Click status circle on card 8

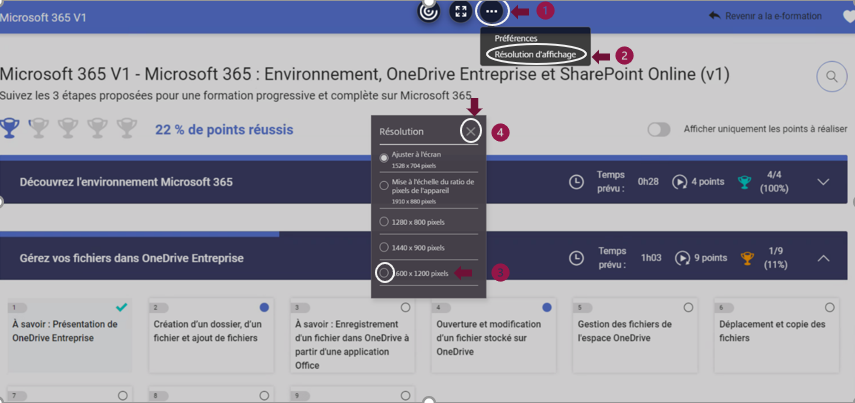pyautogui.click(x=264, y=395)
